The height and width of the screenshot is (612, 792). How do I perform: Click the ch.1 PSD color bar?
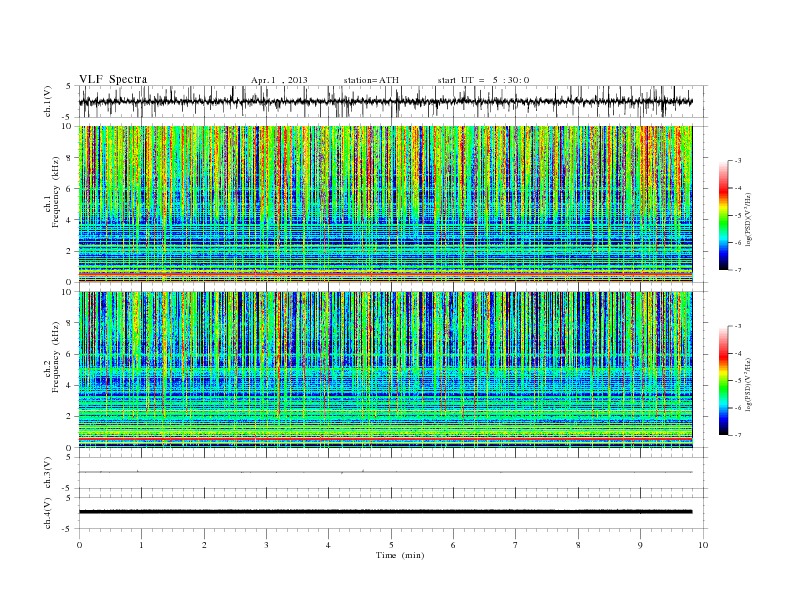[x=723, y=215]
